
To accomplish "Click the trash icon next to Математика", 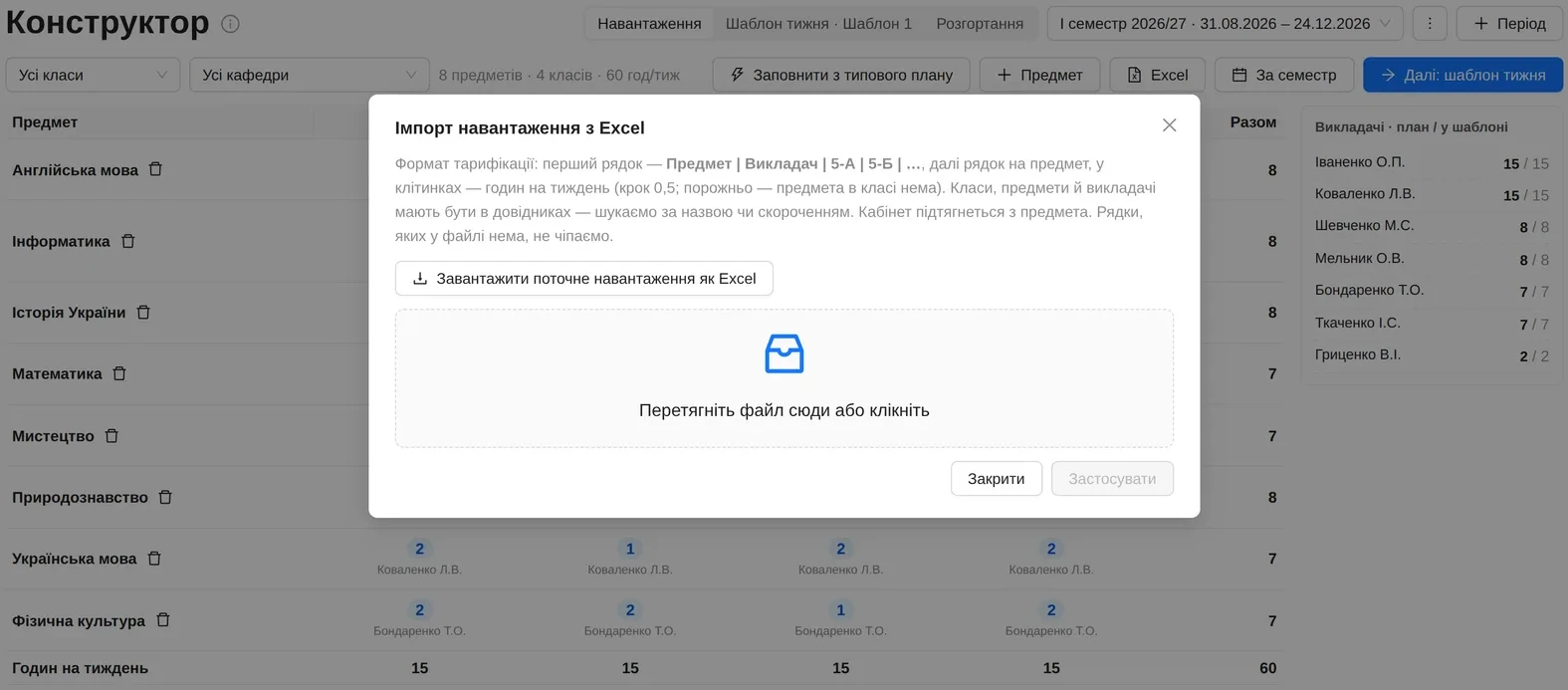I will click(119, 373).
